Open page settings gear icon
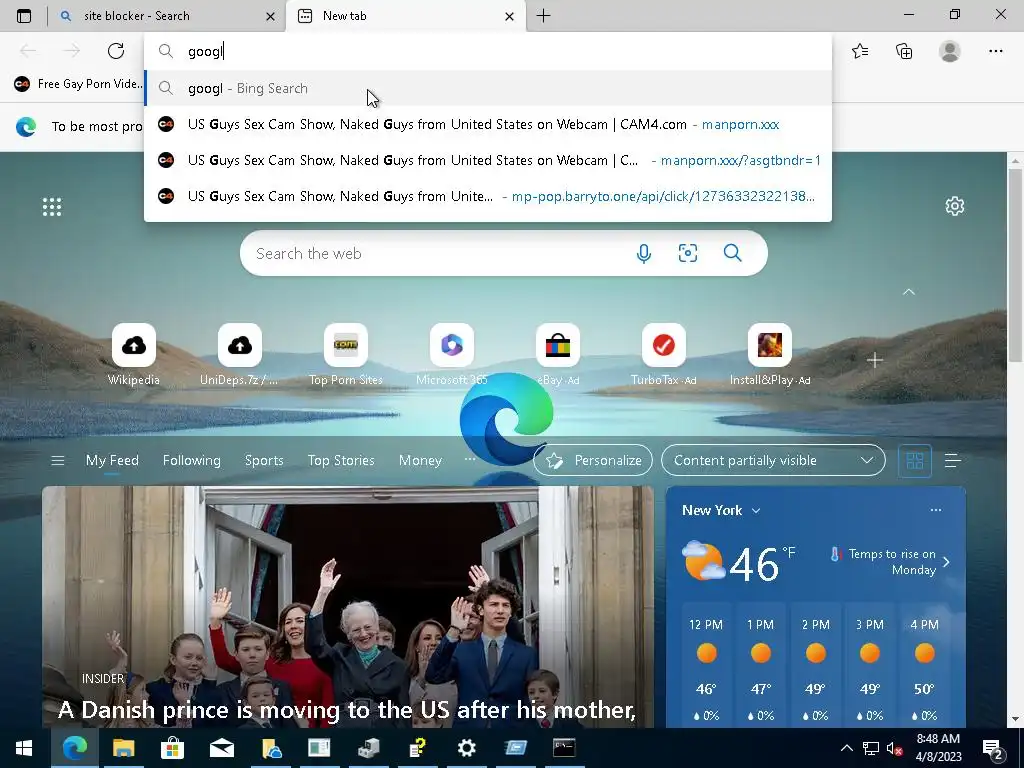The width and height of the screenshot is (1024, 768). click(x=955, y=206)
